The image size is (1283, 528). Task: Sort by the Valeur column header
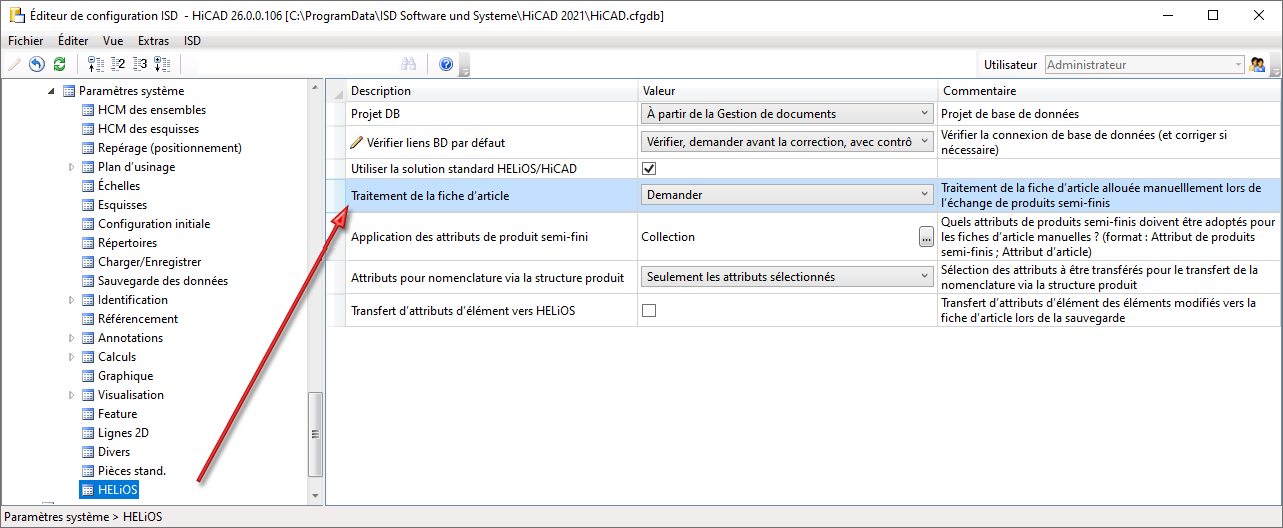pyautogui.click(x=788, y=91)
